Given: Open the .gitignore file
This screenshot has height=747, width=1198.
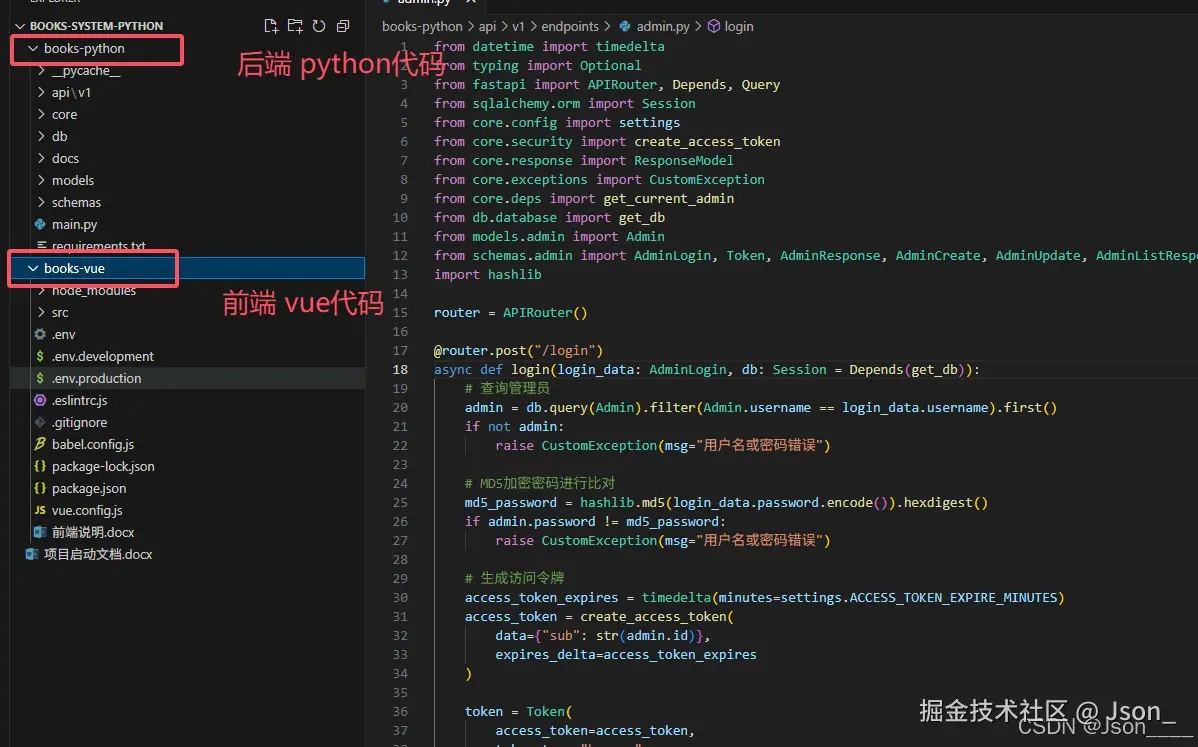Looking at the screenshot, I should [x=79, y=422].
